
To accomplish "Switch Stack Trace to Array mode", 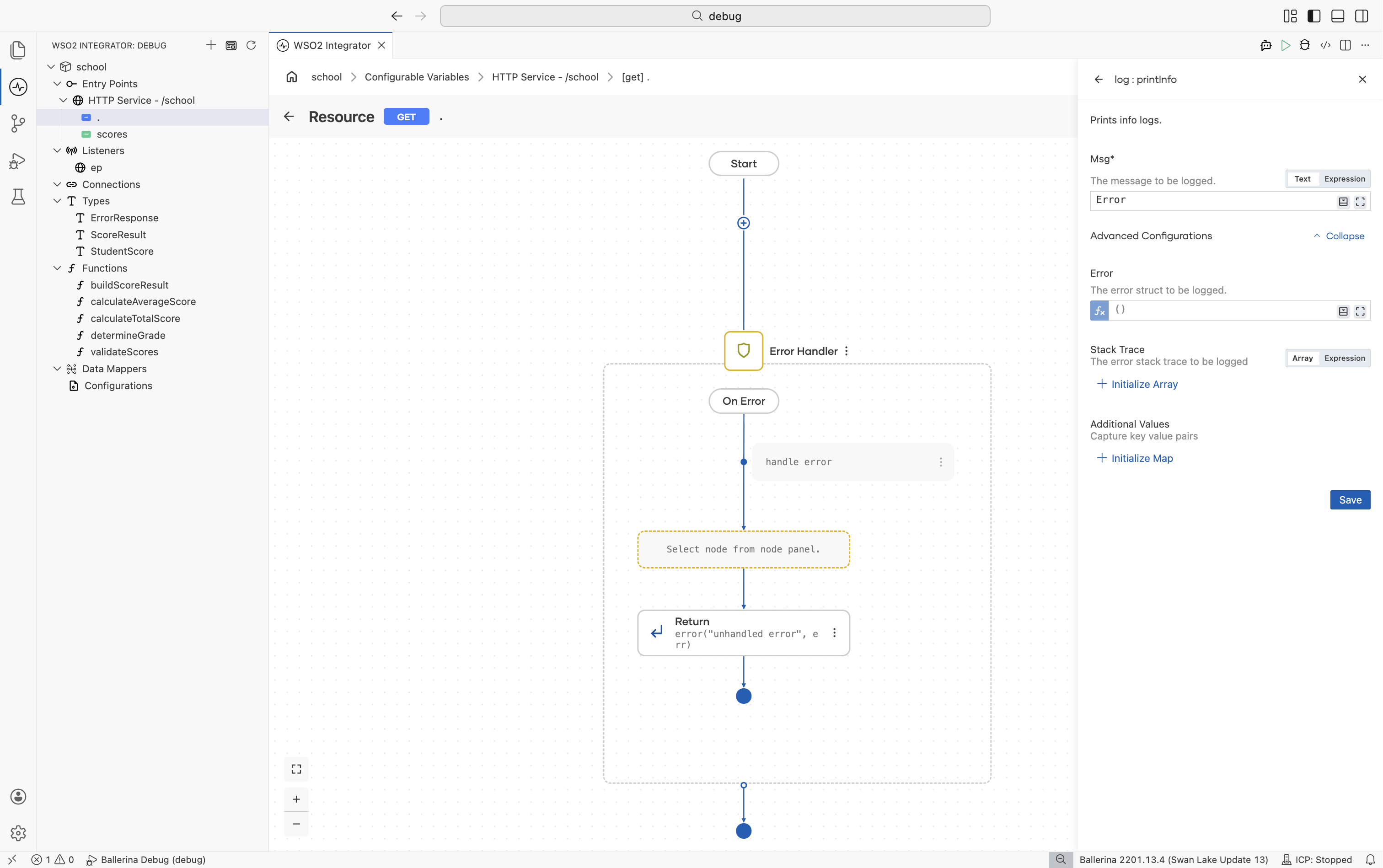I will [x=1302, y=358].
